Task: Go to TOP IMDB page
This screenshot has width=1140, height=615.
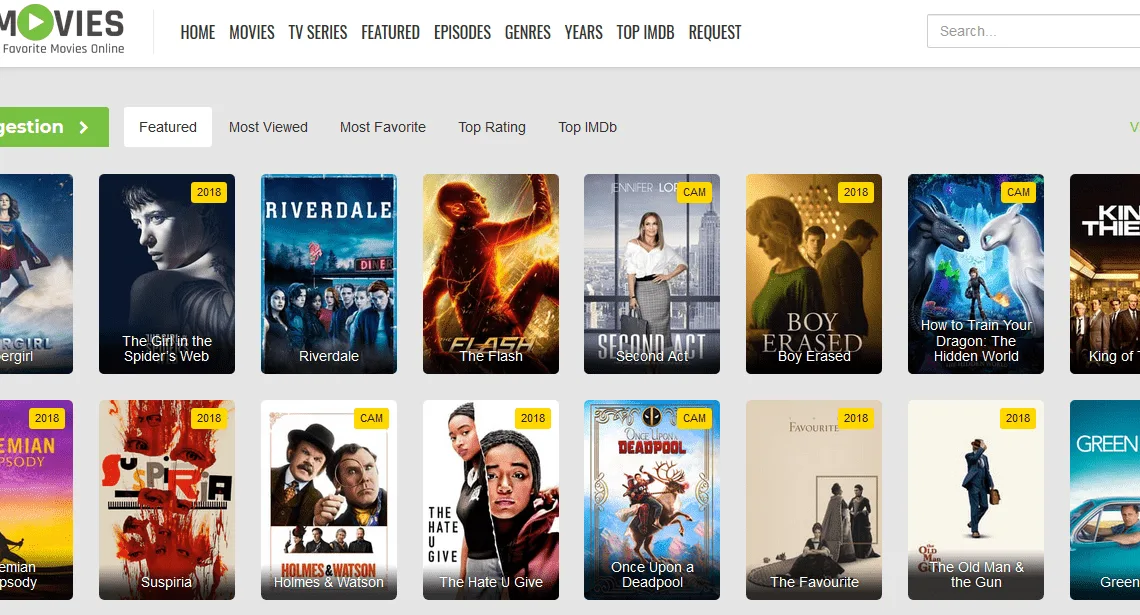Action: (646, 32)
